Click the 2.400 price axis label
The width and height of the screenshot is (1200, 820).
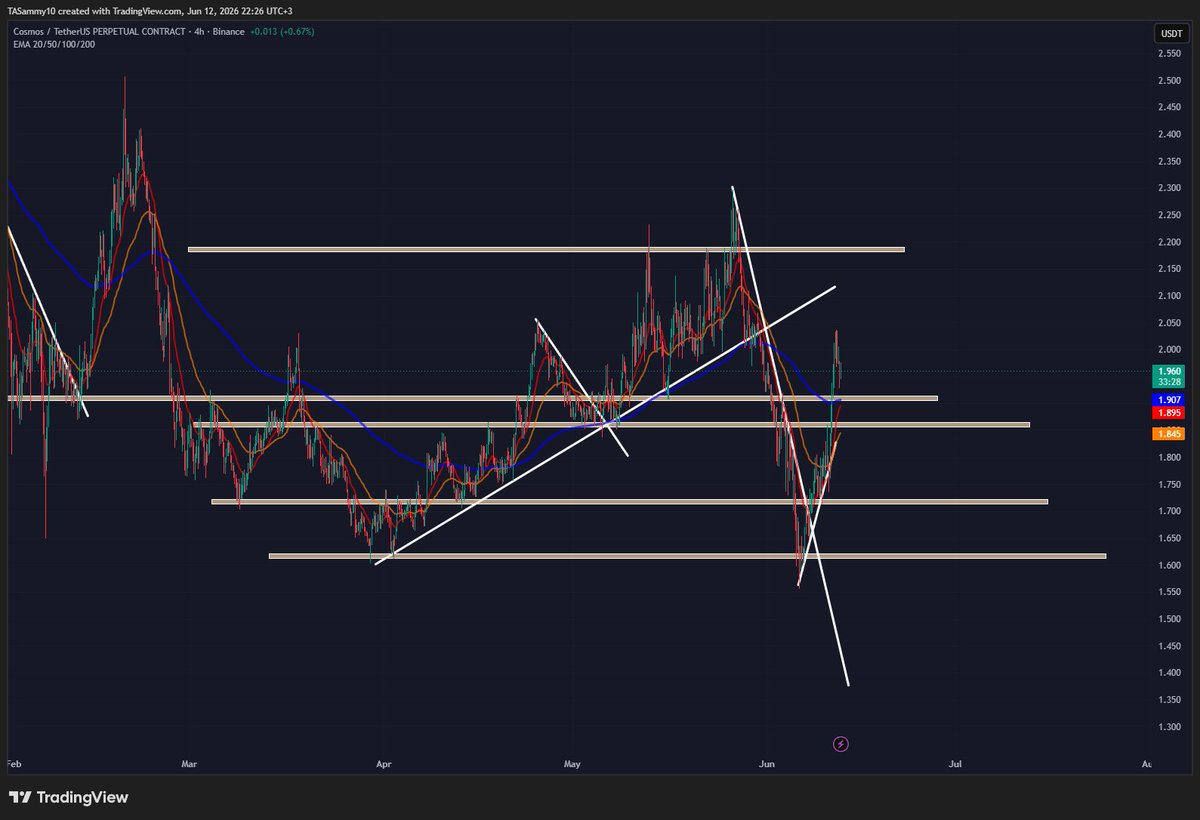point(1170,134)
